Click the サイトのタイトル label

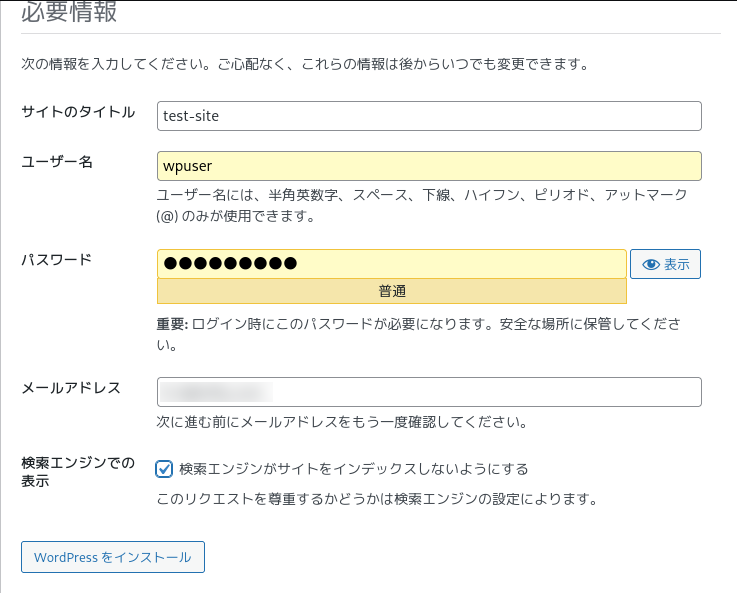pos(78,112)
